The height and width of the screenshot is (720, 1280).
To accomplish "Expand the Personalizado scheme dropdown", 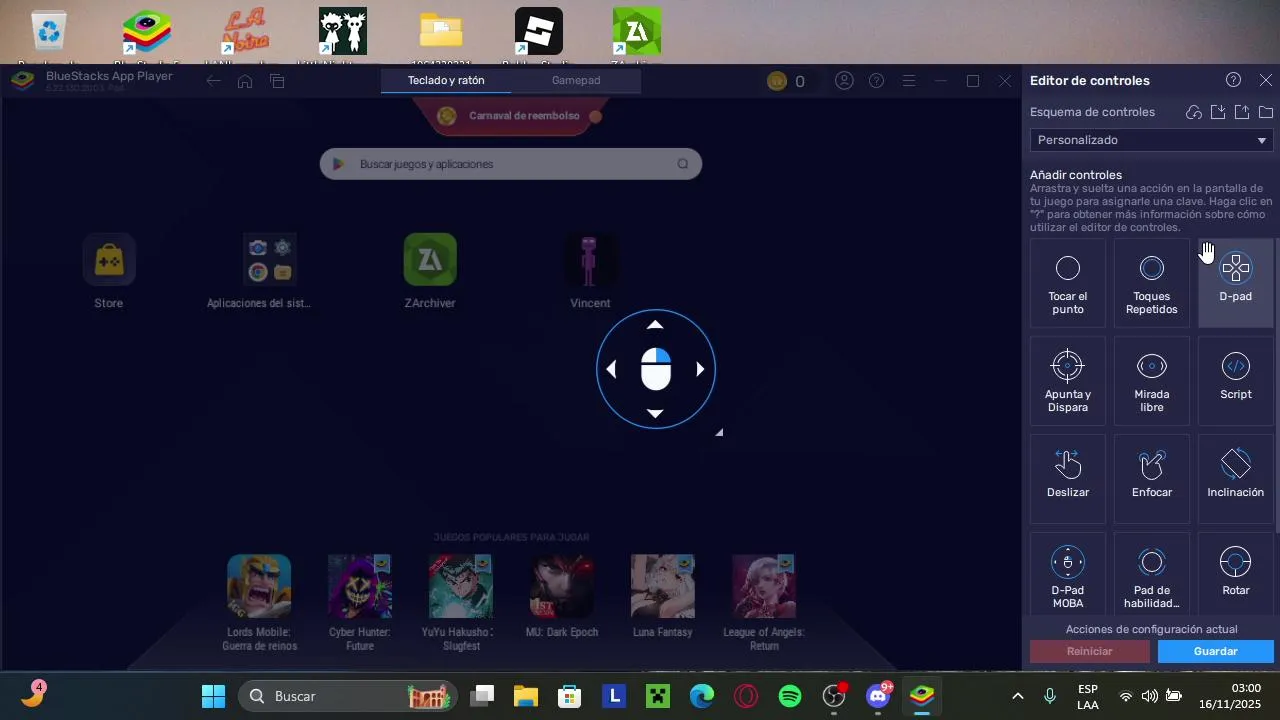I will click(1151, 140).
